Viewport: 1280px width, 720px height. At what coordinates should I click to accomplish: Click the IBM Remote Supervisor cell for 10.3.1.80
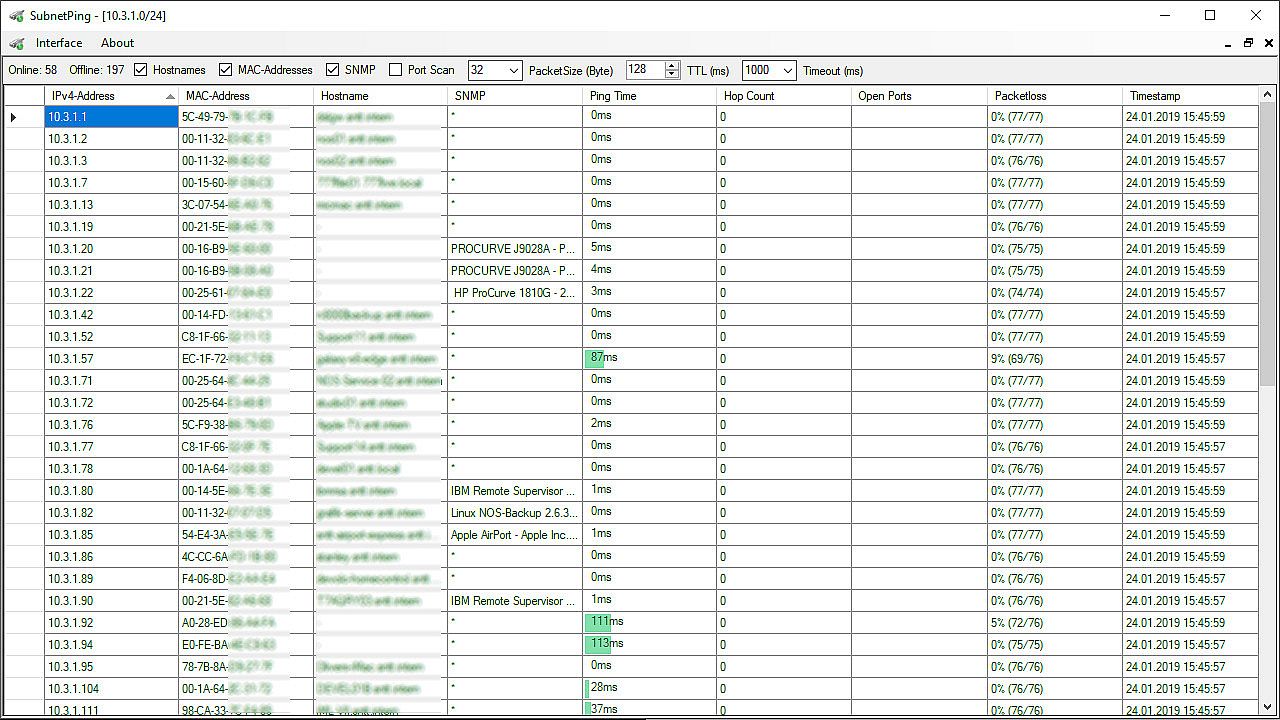tap(515, 491)
